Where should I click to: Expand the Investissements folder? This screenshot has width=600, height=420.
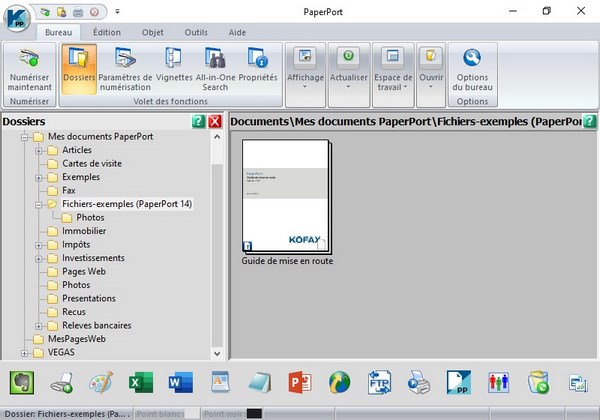tap(39, 259)
